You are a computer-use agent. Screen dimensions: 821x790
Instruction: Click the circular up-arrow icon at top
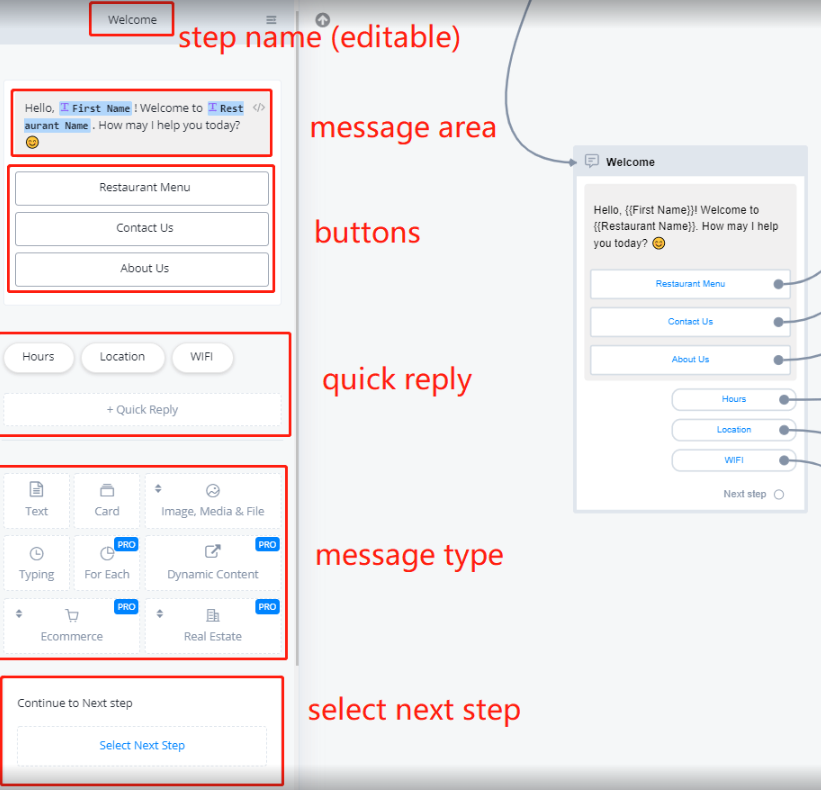tap(322, 20)
